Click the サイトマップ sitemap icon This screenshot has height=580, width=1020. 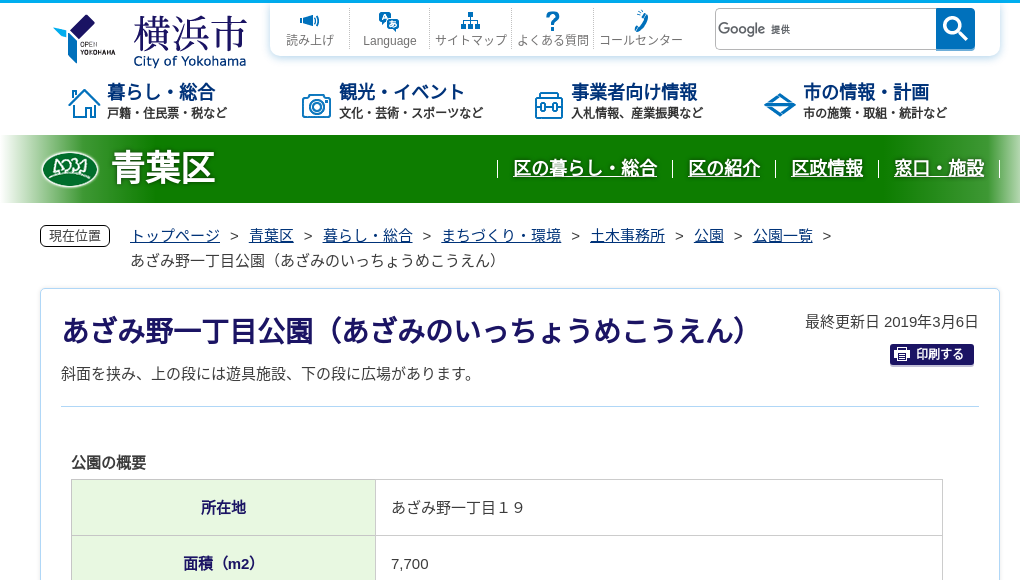tap(470, 19)
